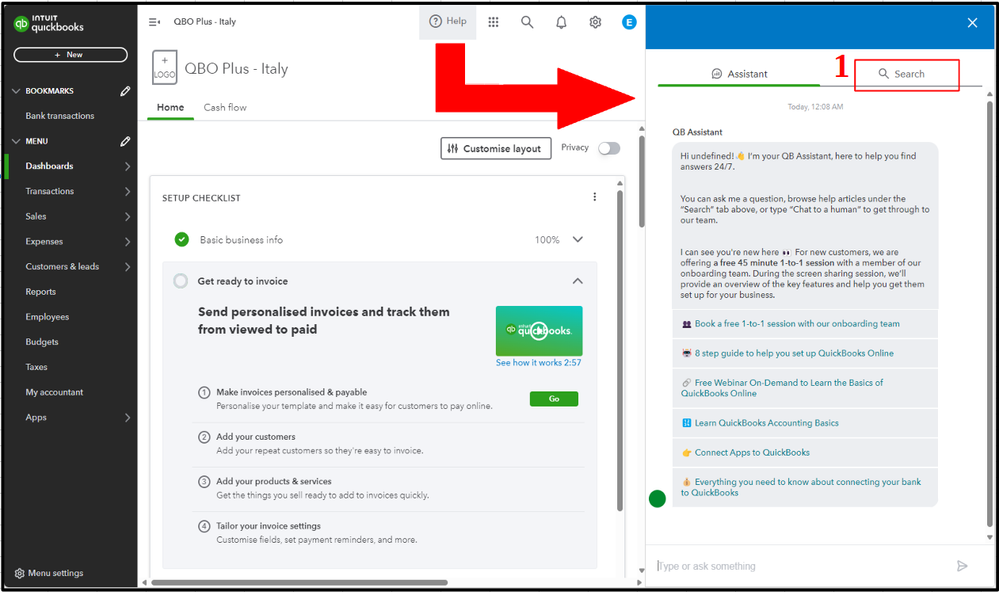Click the Customise layout button

tap(496, 148)
